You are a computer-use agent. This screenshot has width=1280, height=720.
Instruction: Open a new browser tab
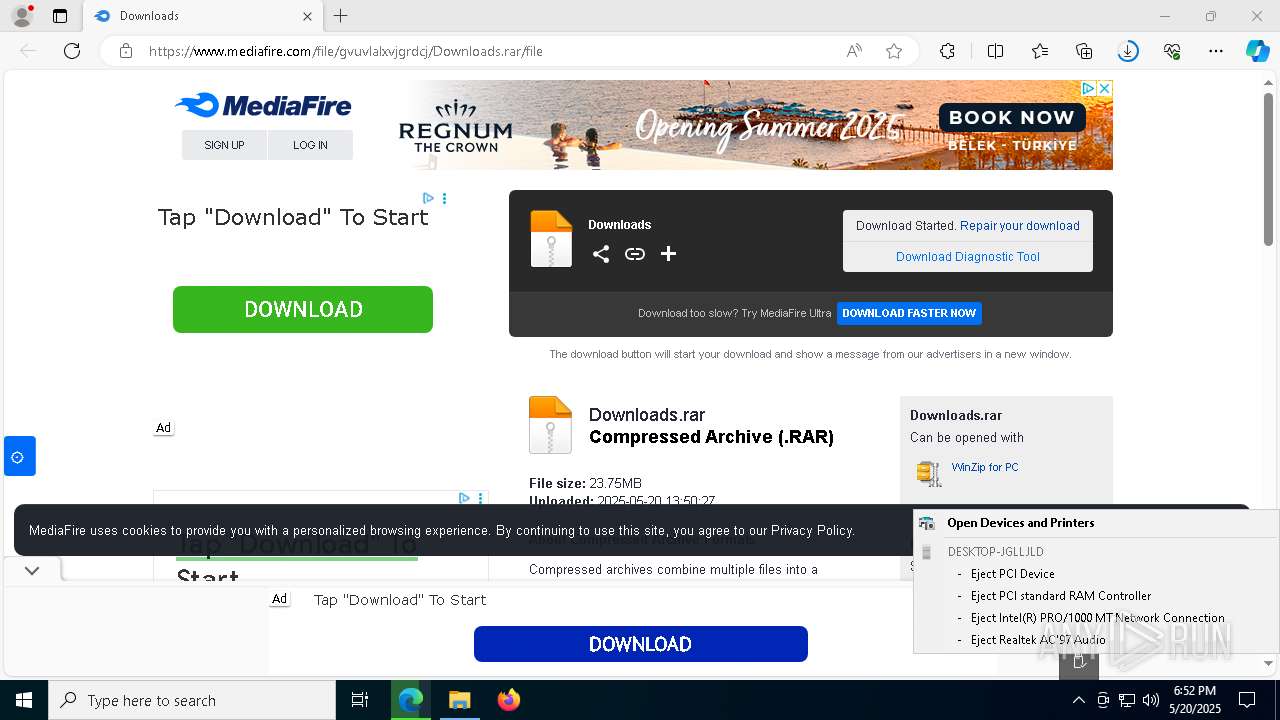(341, 16)
